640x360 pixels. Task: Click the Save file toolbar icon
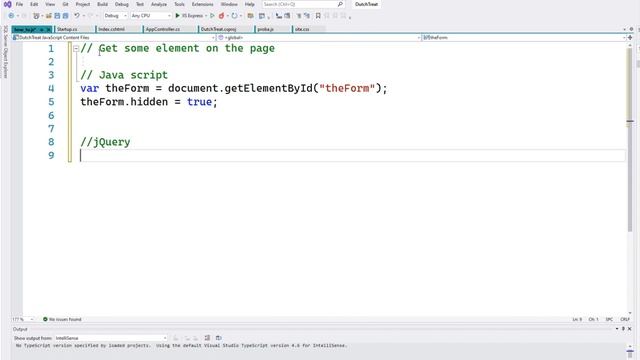57,16
